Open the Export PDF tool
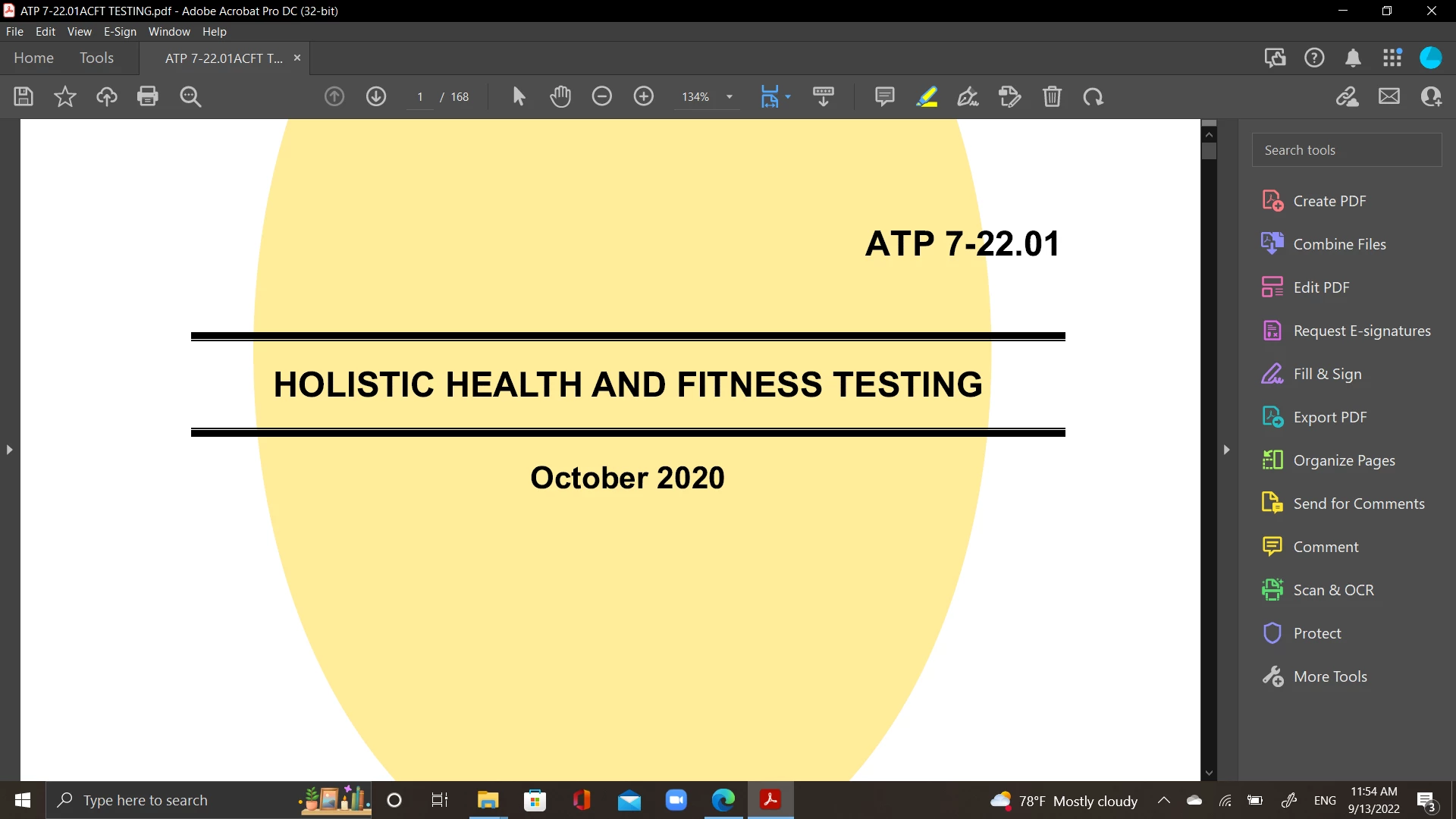1456x819 pixels. point(1329,417)
